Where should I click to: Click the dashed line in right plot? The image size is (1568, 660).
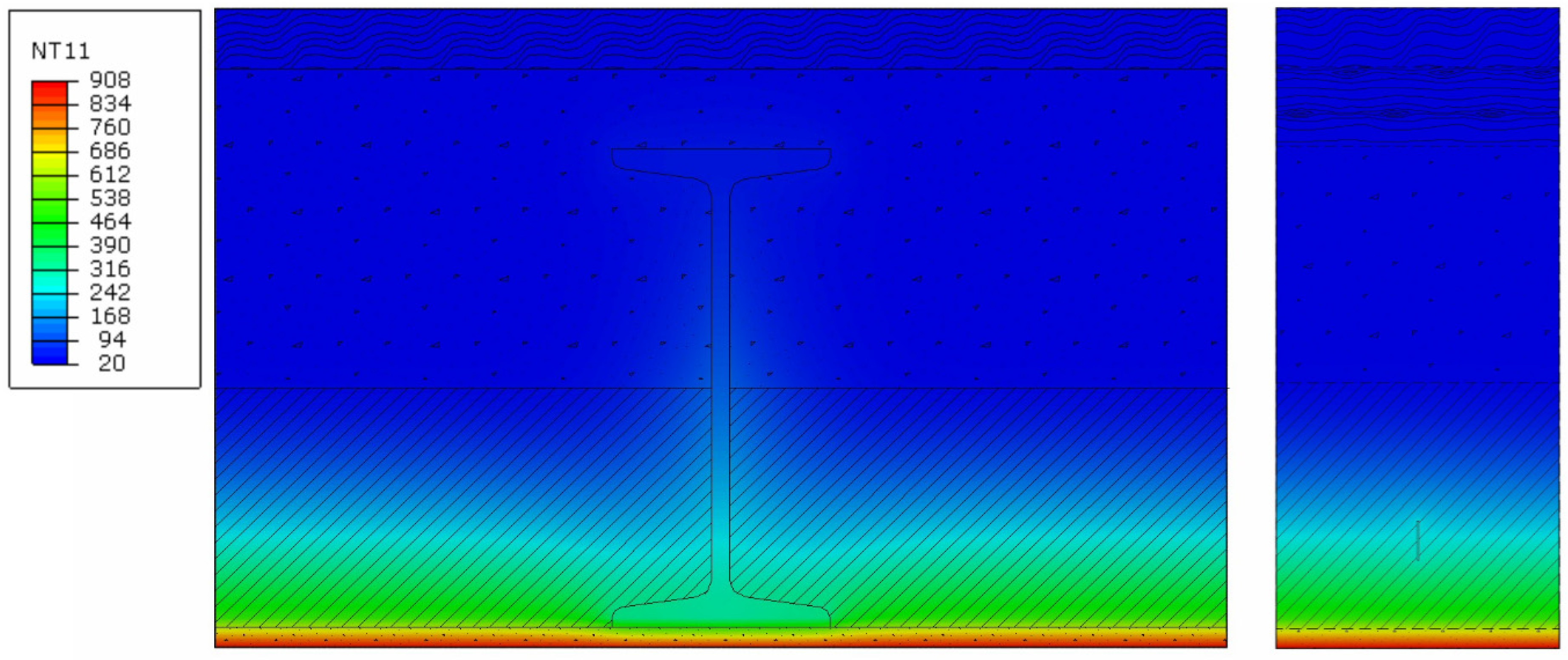point(1418,629)
